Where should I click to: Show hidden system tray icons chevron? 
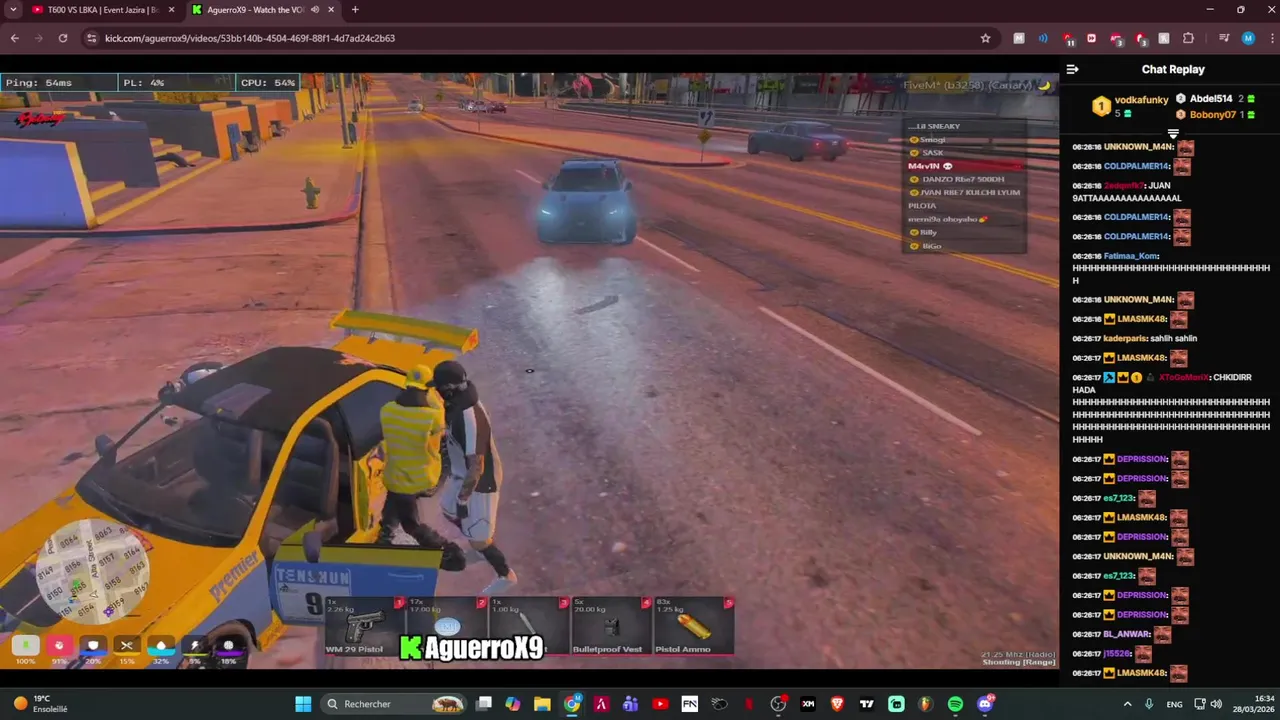[x=1127, y=704]
